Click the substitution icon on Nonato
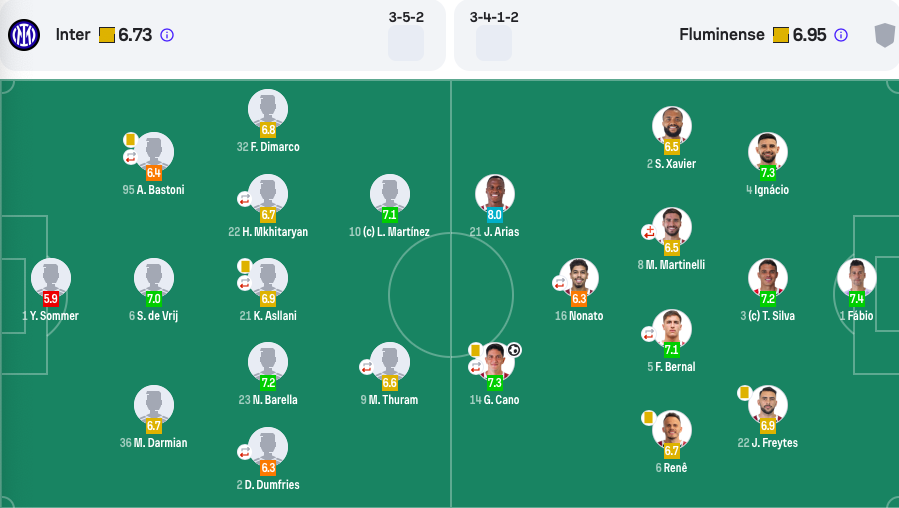The height and width of the screenshot is (508, 899). tap(560, 283)
